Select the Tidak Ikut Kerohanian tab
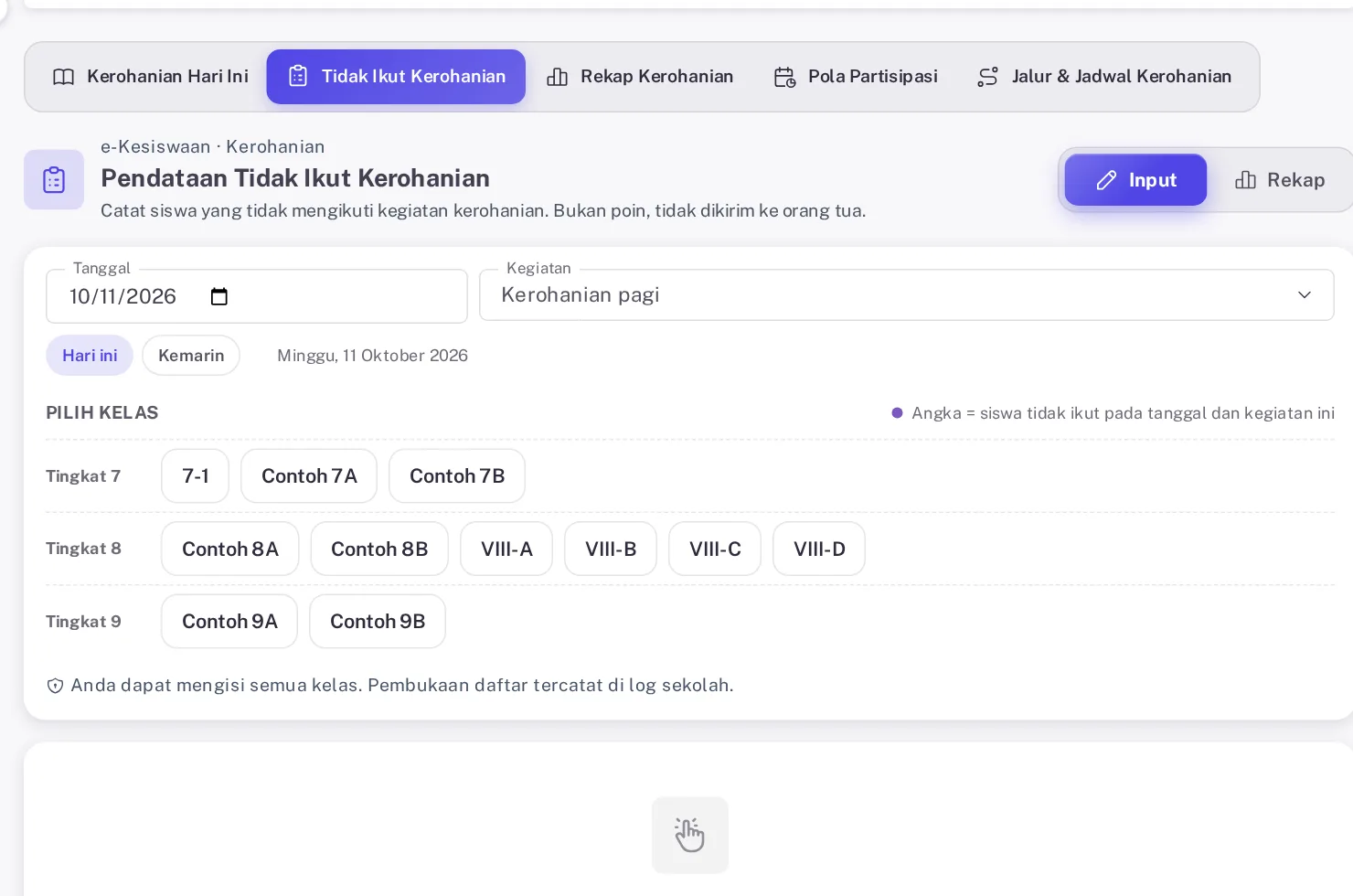The height and width of the screenshot is (896, 1353). coord(396,77)
